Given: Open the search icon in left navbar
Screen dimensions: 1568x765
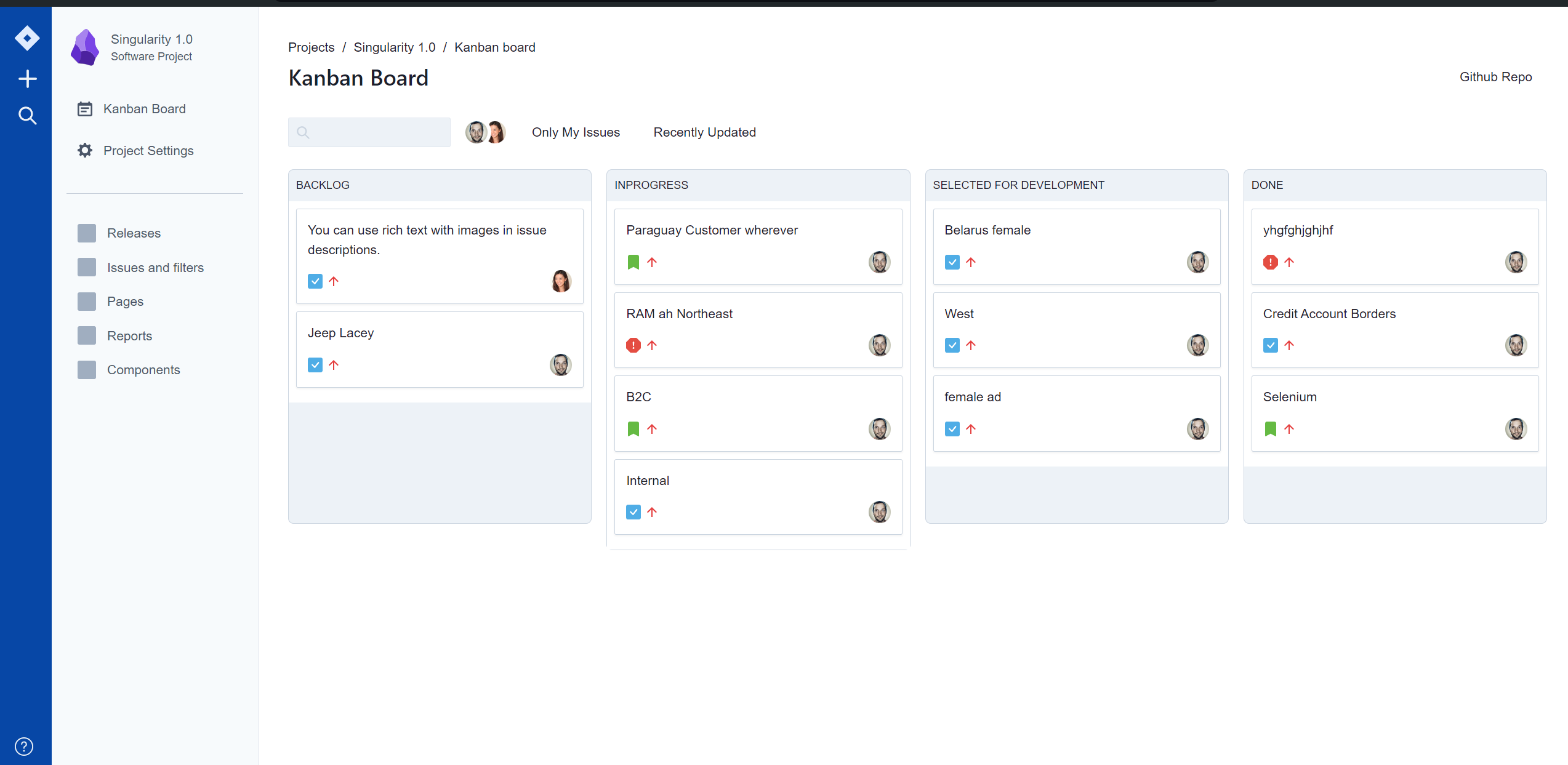Looking at the screenshot, I should click(x=27, y=116).
